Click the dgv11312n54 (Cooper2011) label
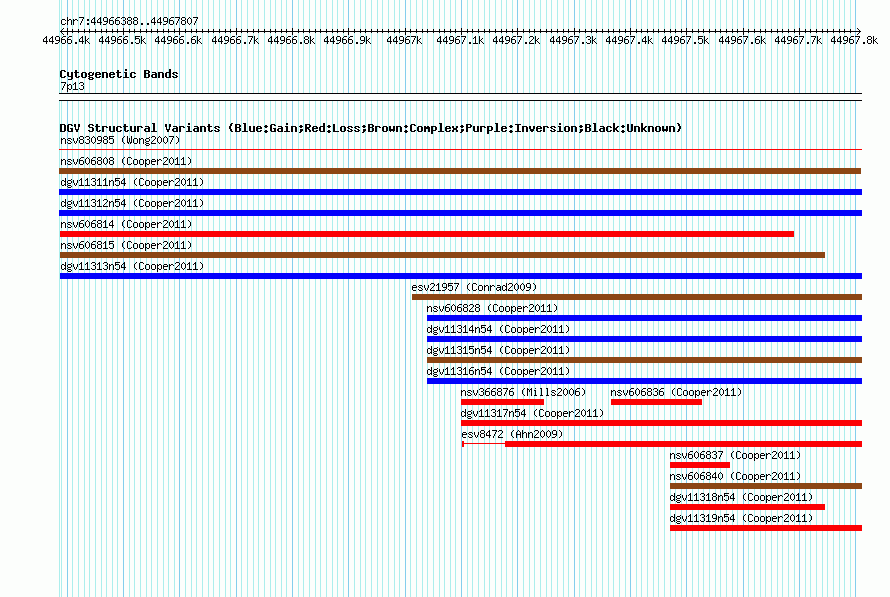Screen dimensions: 890x597 [132, 203]
